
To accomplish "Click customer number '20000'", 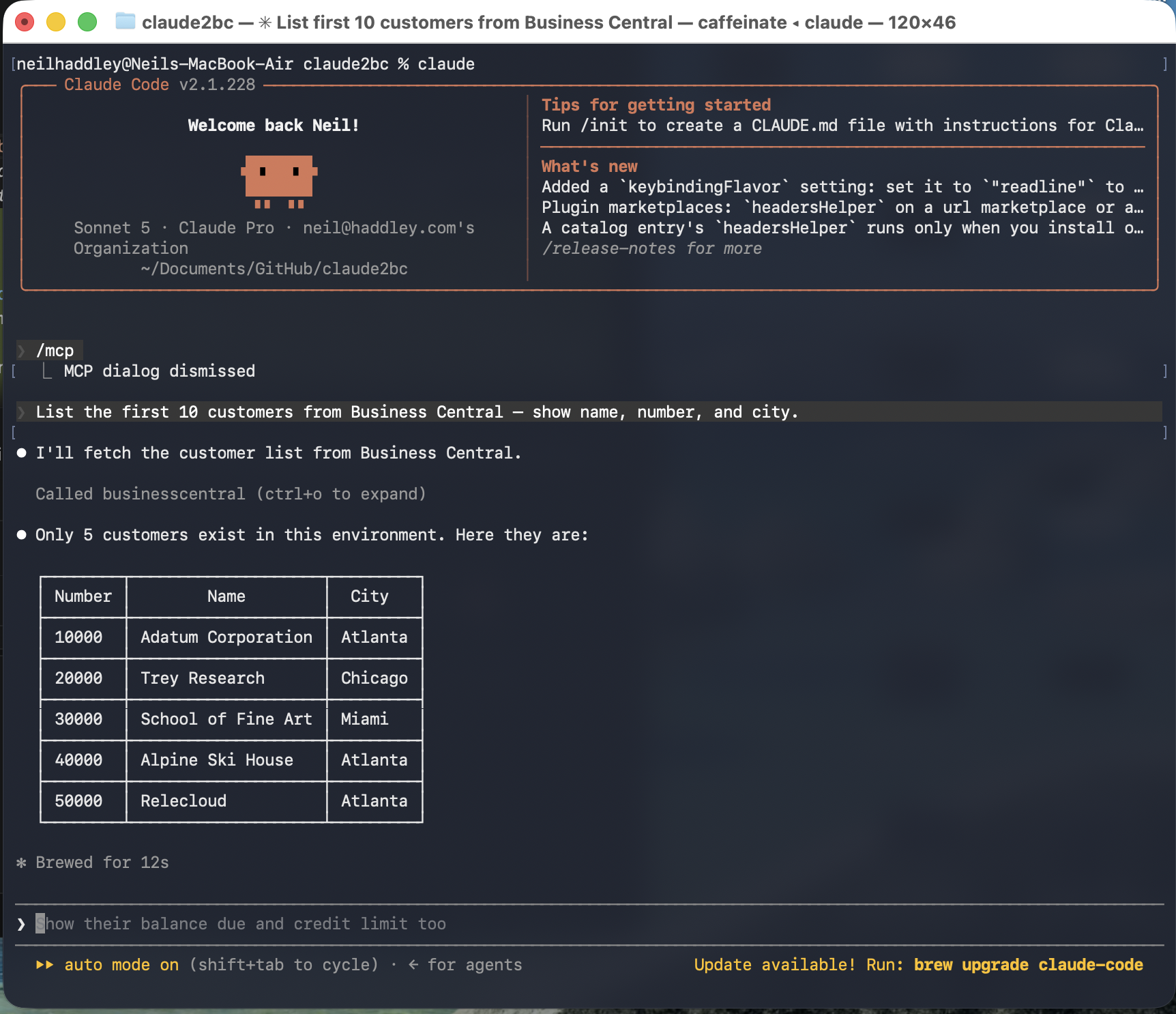I will coord(78,678).
